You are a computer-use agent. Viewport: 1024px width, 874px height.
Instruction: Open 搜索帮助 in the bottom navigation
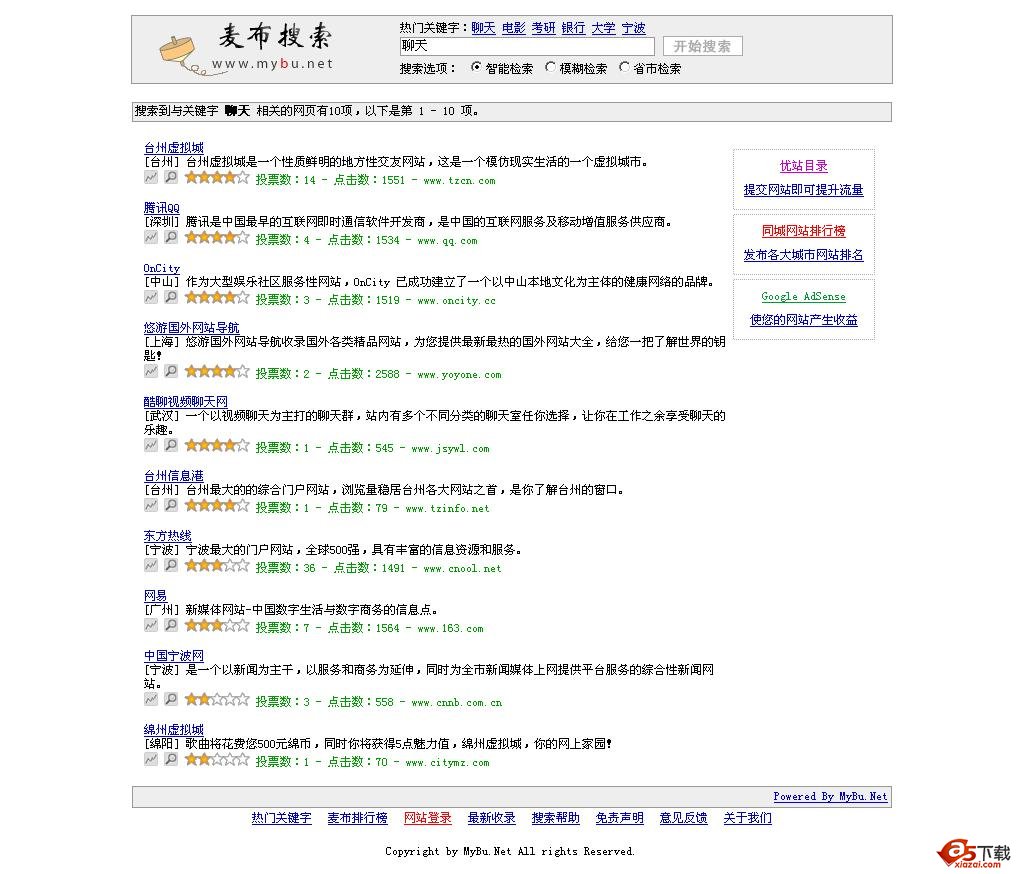point(555,817)
